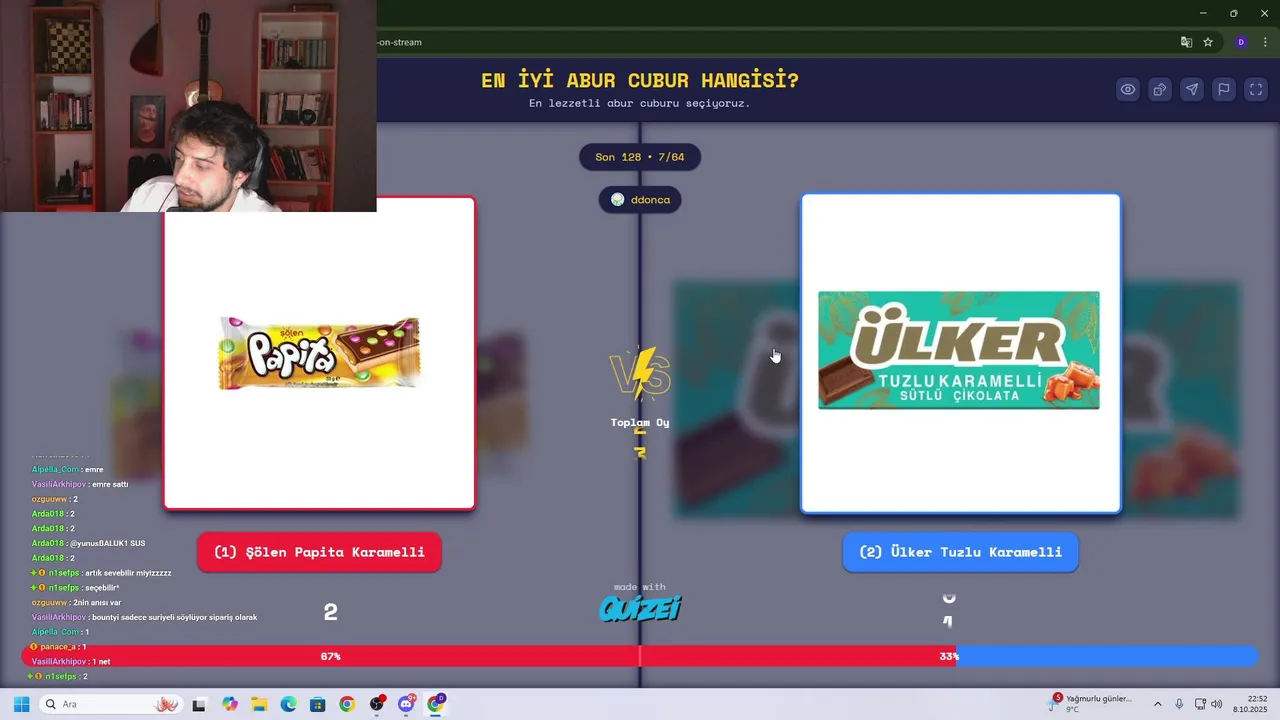Image resolution: width=1280 pixels, height=720 pixels.
Task: Open the first Chrome icon in taskbar
Action: (x=347, y=704)
